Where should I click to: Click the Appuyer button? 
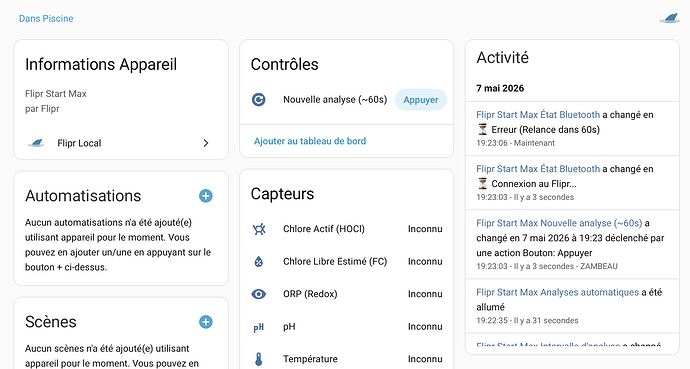[x=421, y=100]
